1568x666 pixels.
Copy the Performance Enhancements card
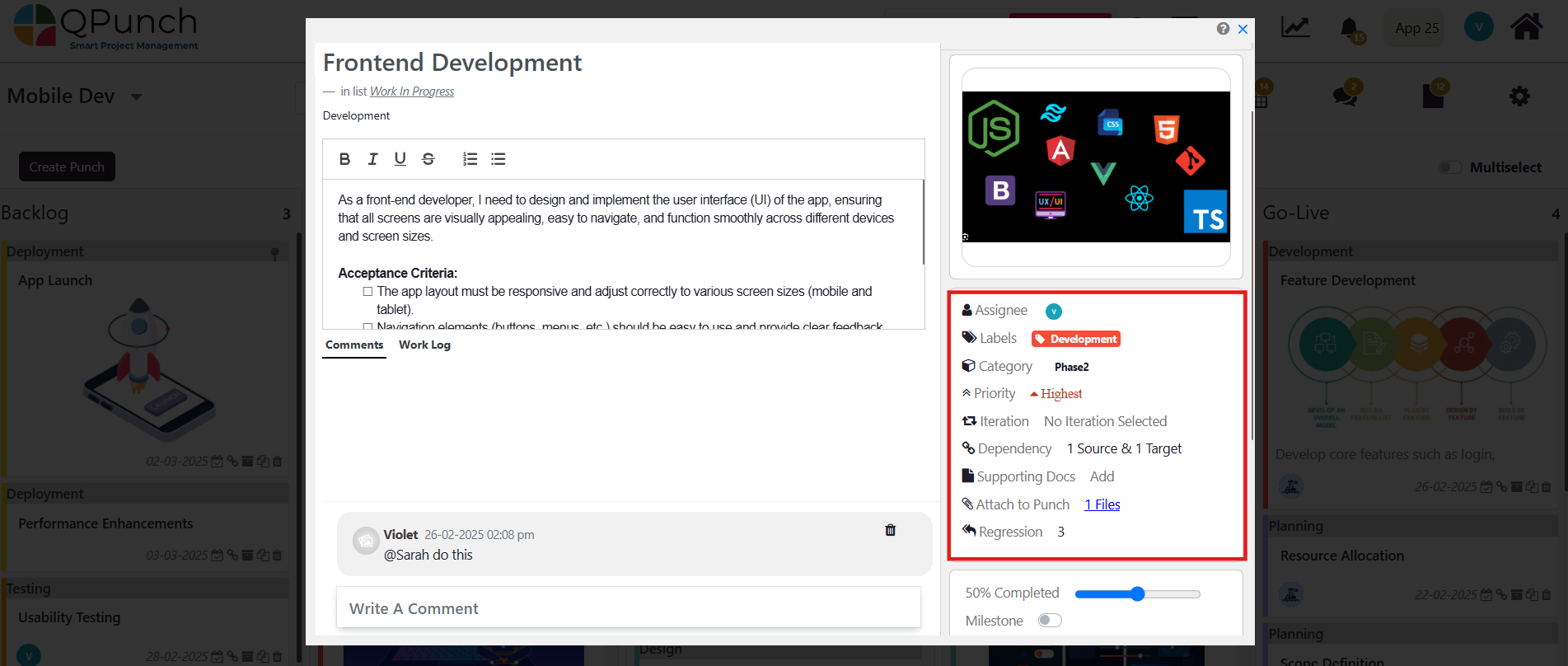pyautogui.click(x=262, y=556)
